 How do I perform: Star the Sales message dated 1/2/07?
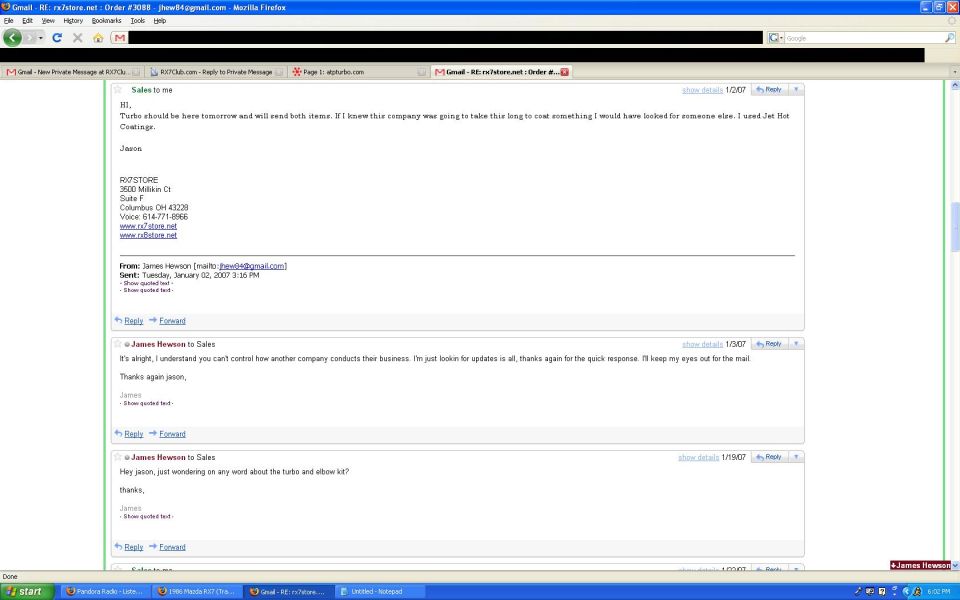[118, 89]
